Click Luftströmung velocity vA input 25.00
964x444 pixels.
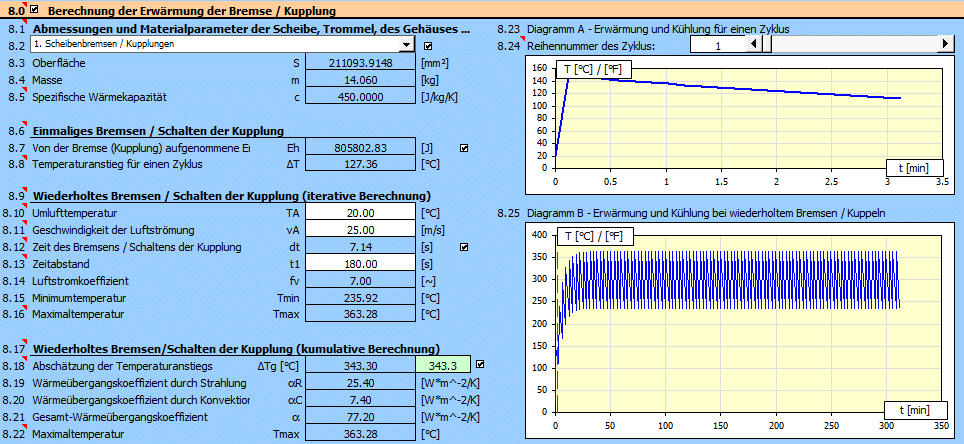click(361, 230)
